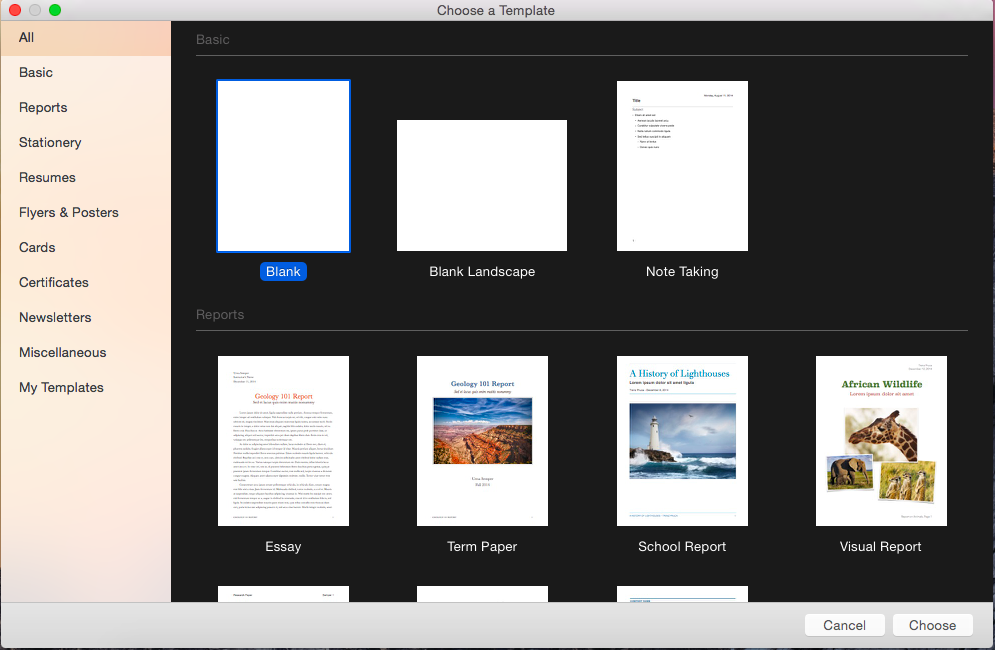Select the Term Paper template thumbnail
Screen dimensions: 995x650
tap(482, 441)
